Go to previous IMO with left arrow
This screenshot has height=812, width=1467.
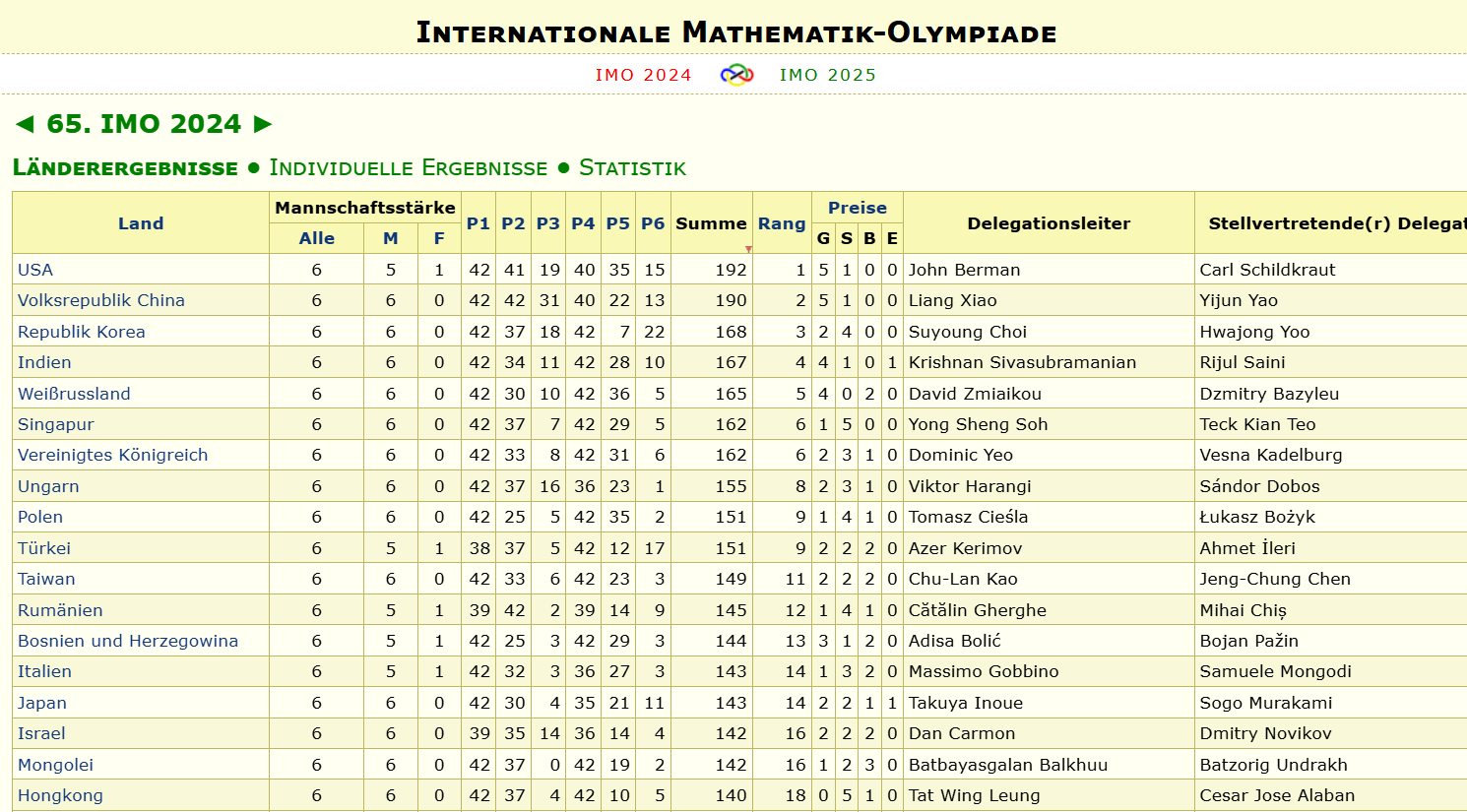point(26,124)
